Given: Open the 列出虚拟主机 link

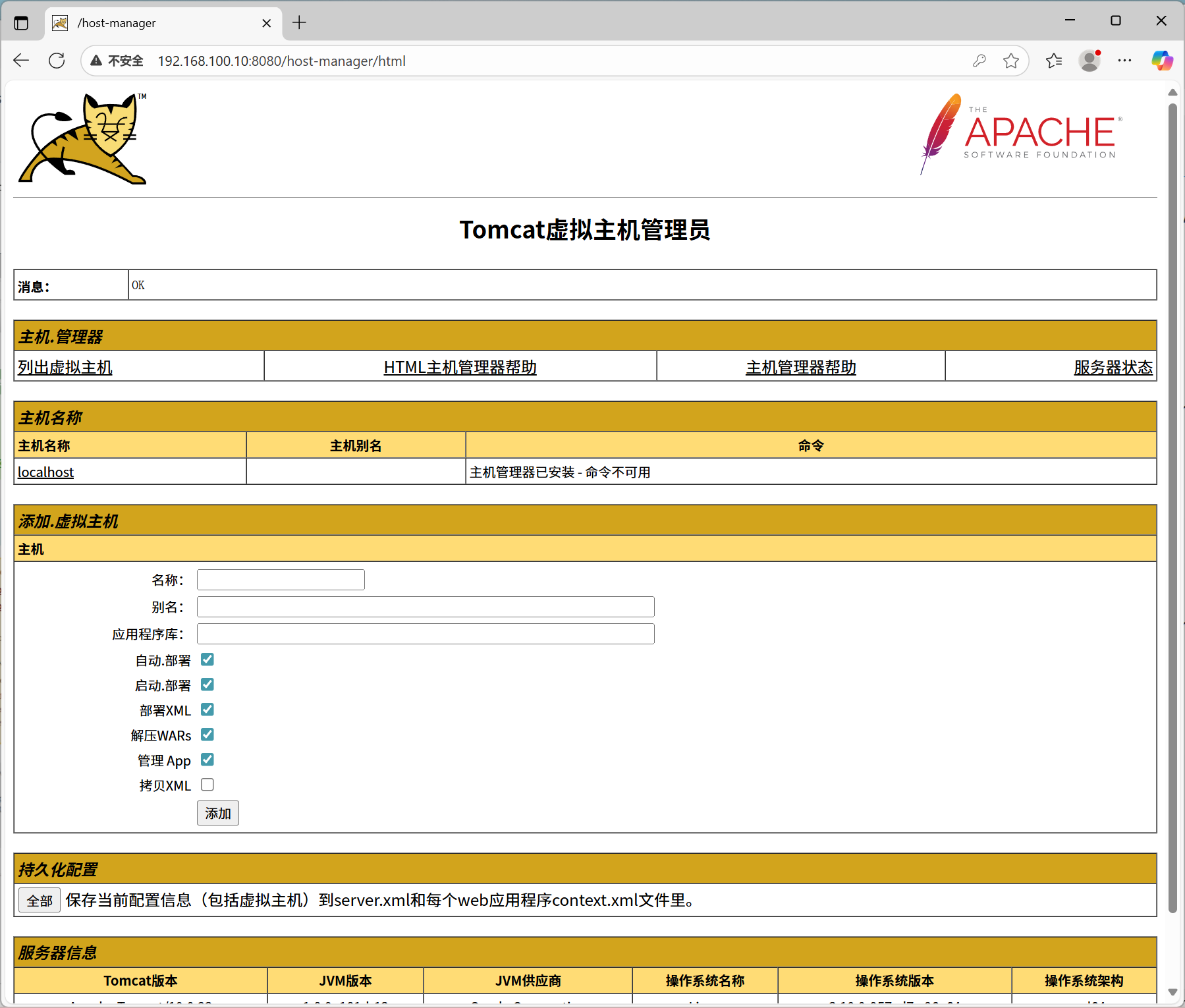Looking at the screenshot, I should tap(65, 367).
